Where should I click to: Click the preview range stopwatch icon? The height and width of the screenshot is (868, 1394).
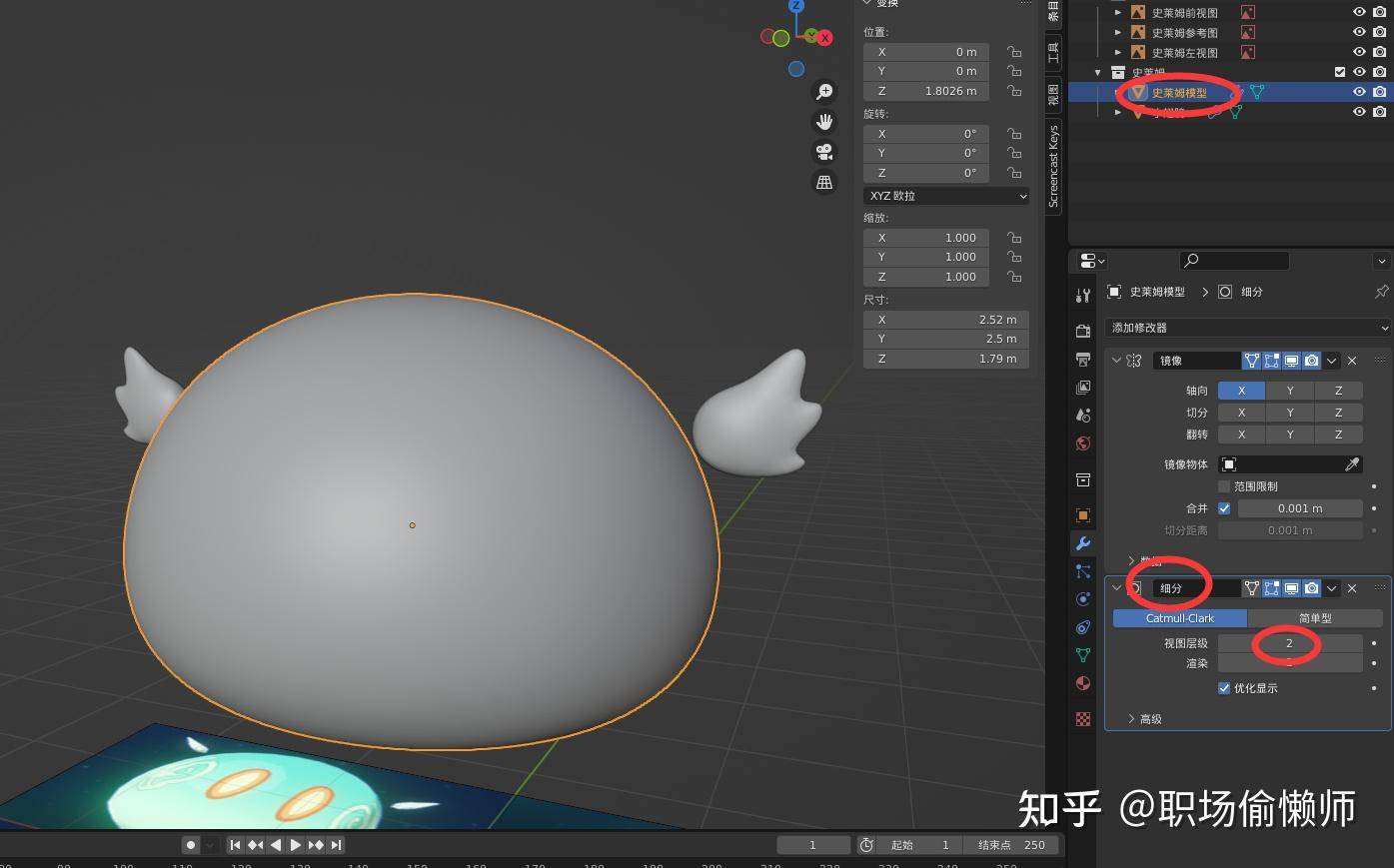pos(866,845)
